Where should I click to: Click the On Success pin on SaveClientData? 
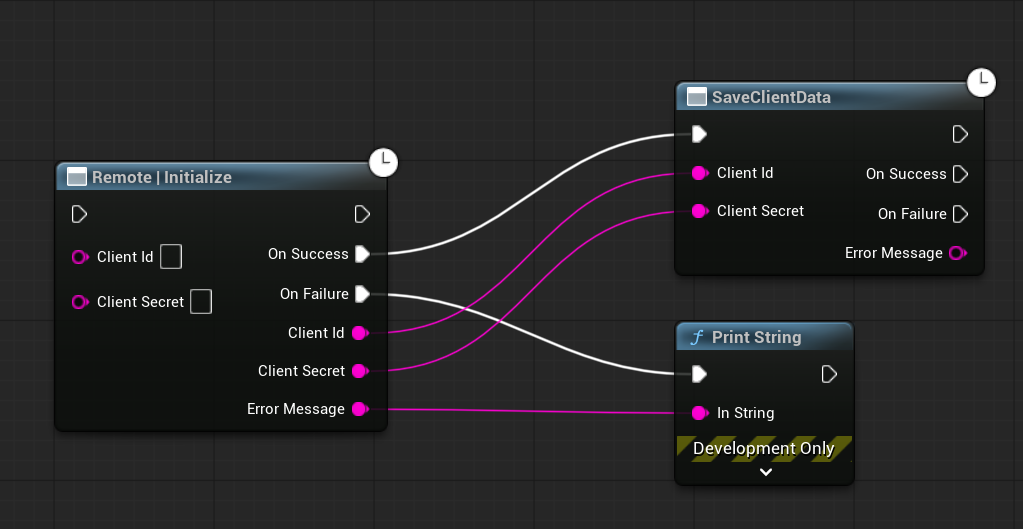tap(960, 174)
